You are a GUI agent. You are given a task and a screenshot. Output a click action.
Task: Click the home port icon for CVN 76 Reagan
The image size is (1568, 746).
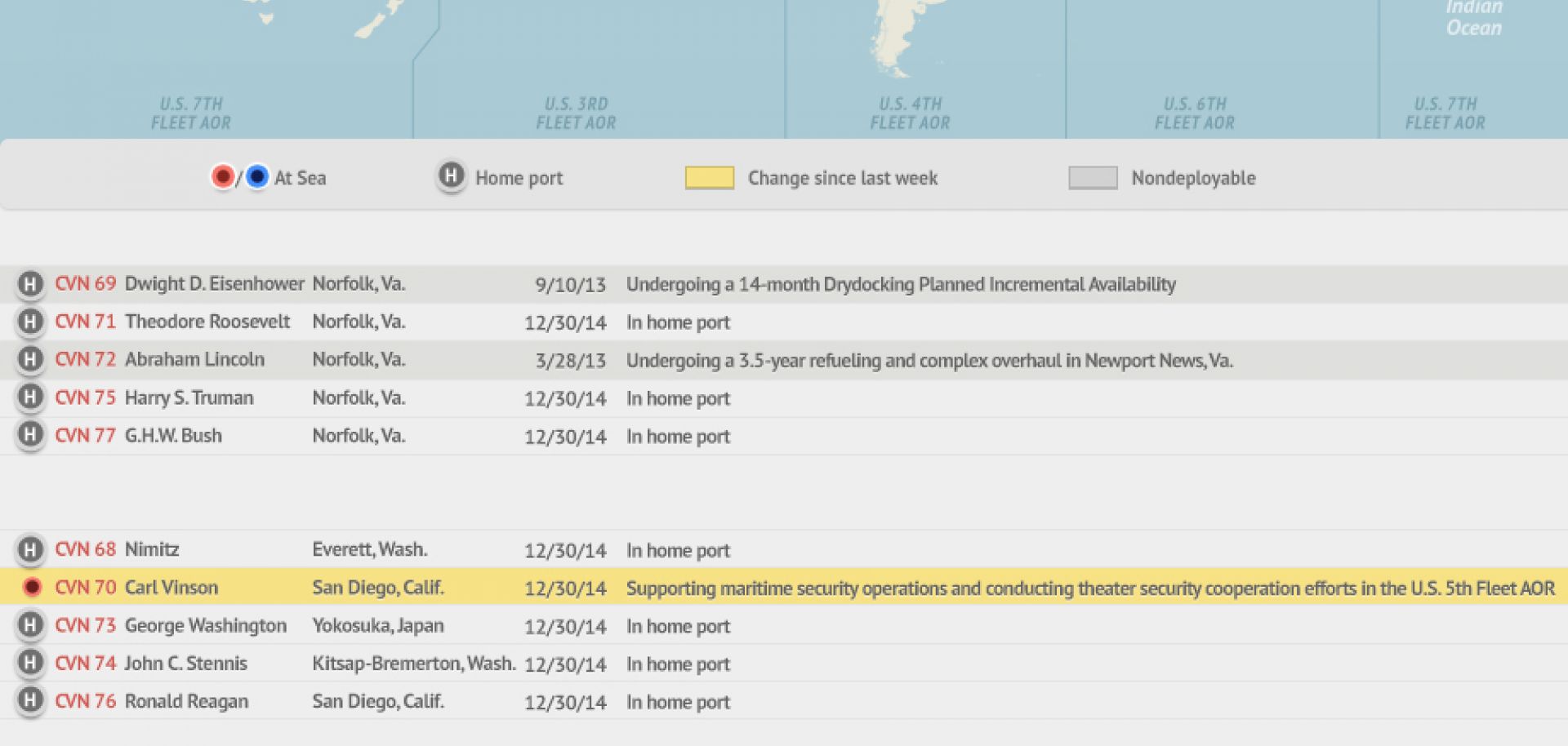(x=30, y=701)
